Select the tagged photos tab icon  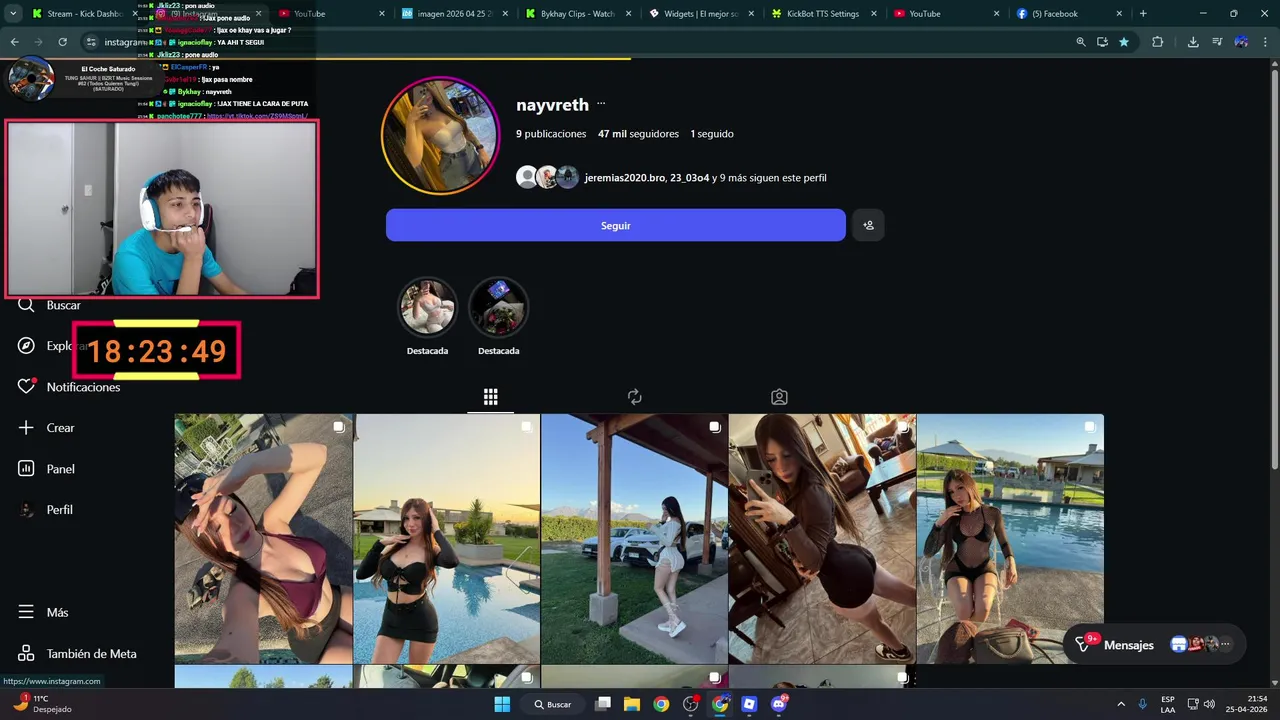(x=779, y=397)
